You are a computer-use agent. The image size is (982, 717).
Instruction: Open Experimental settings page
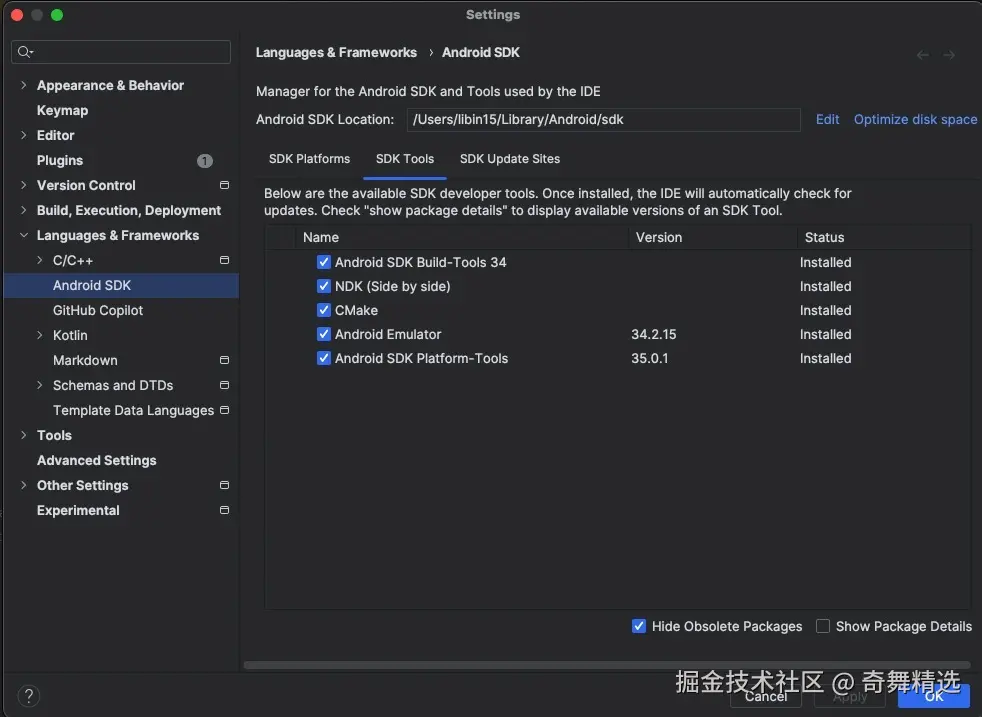coord(78,510)
